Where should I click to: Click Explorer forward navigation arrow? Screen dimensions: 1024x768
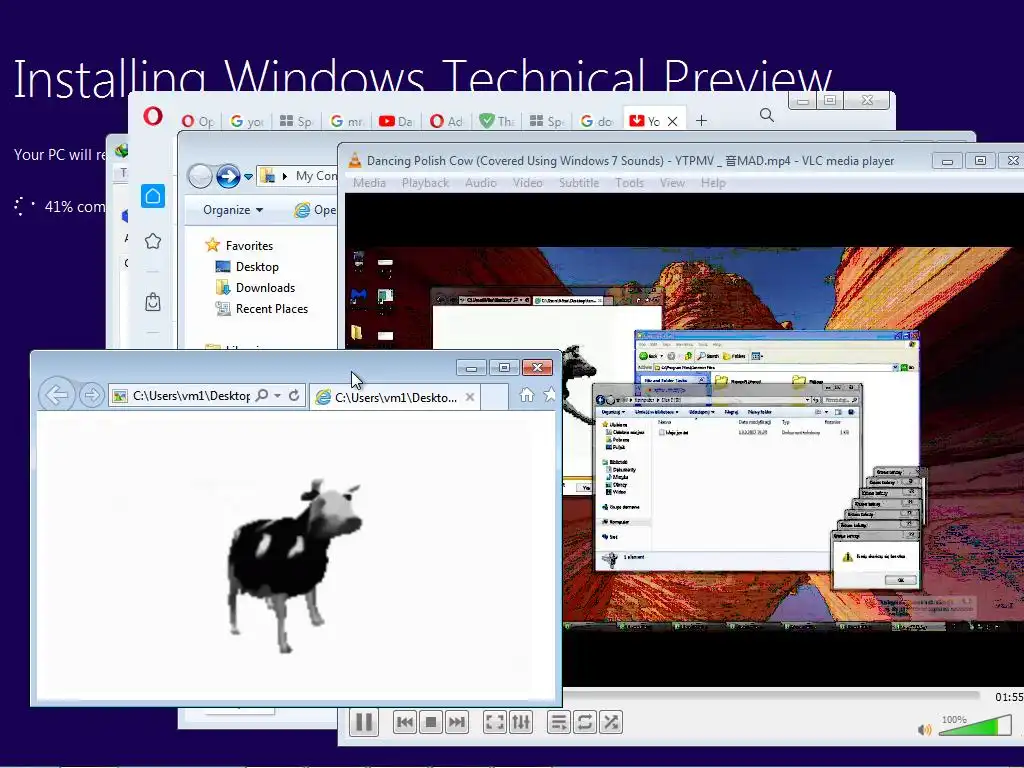tap(228, 176)
